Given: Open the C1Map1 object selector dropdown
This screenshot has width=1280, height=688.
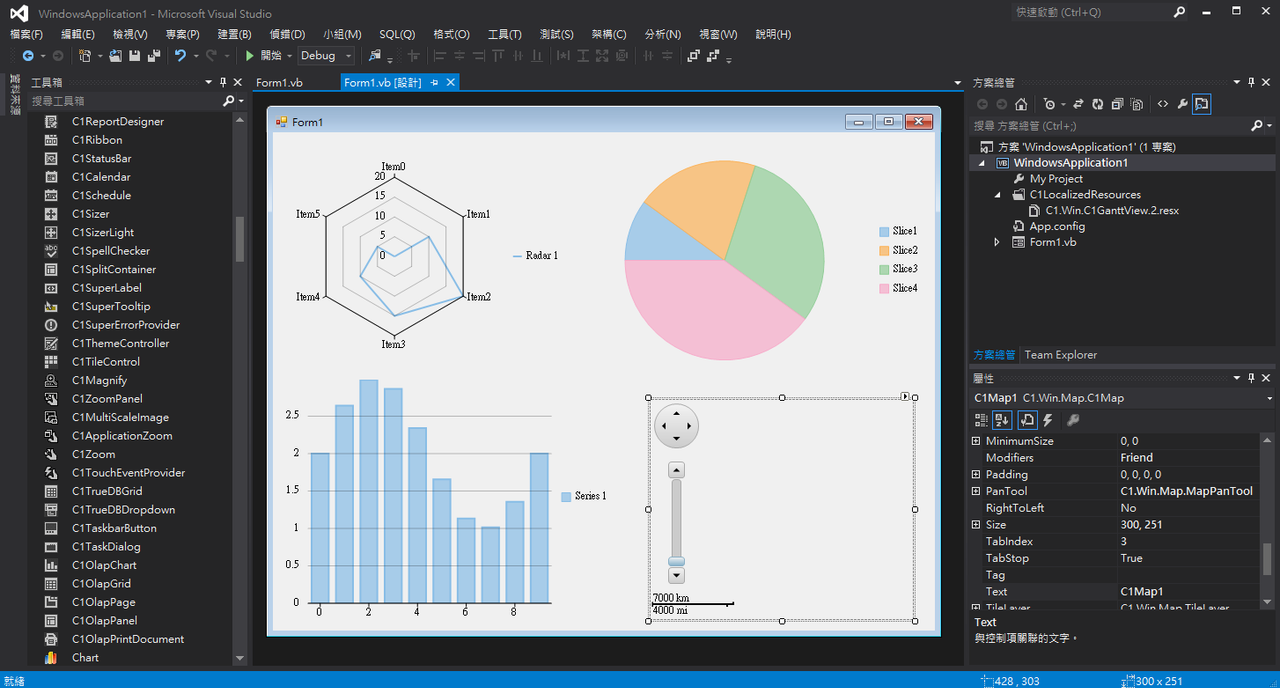Looking at the screenshot, I should point(1270,398).
